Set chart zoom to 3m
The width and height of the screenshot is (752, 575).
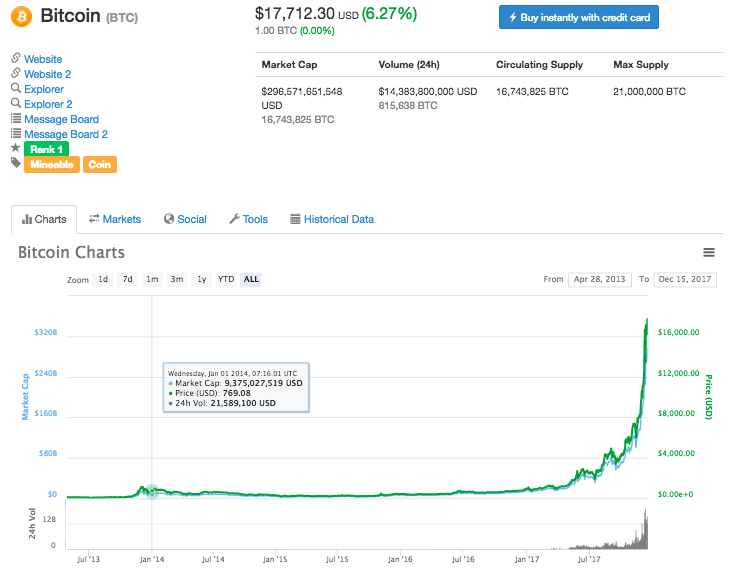177,279
